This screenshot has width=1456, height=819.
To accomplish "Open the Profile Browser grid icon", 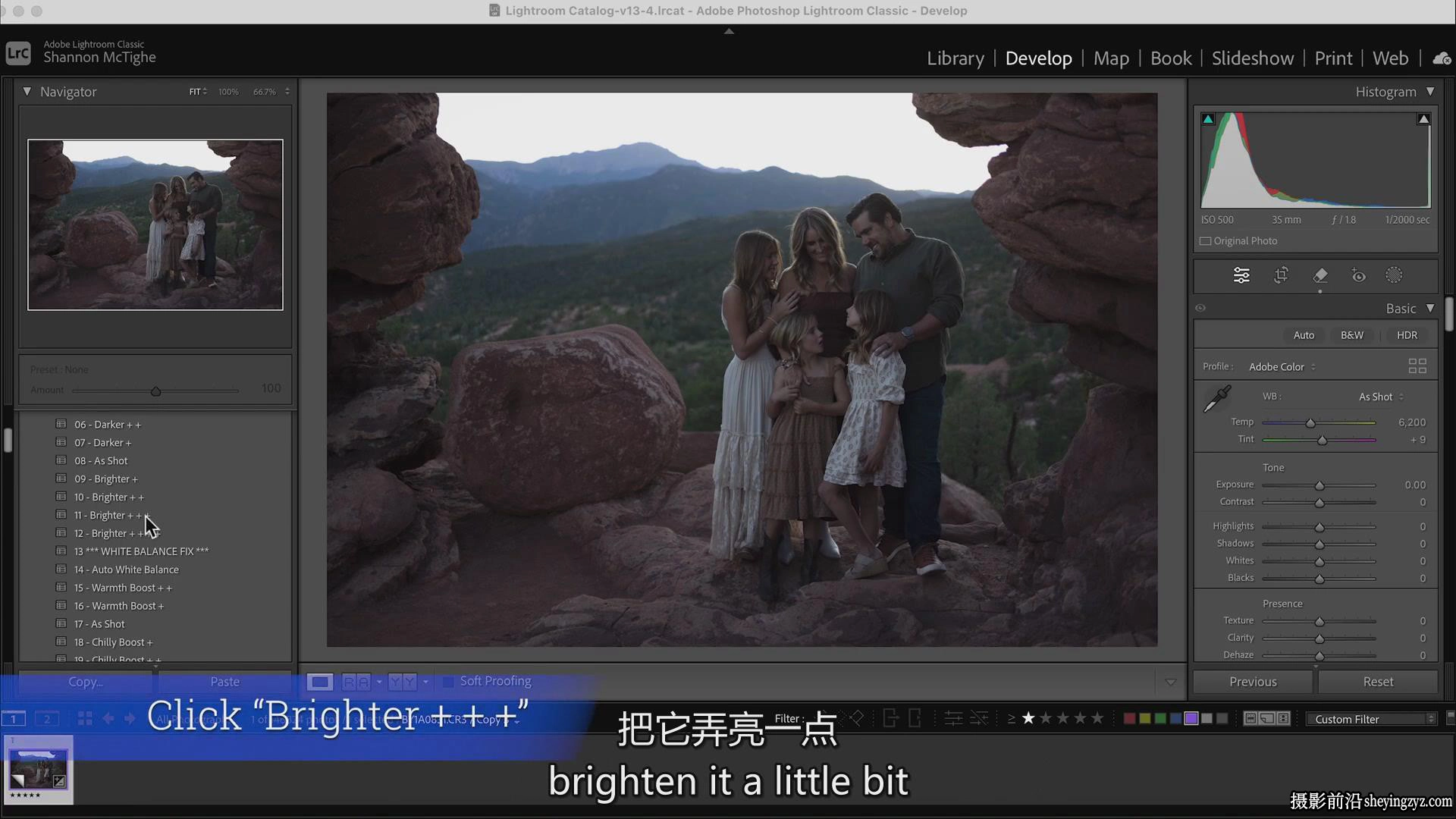I will [x=1417, y=366].
